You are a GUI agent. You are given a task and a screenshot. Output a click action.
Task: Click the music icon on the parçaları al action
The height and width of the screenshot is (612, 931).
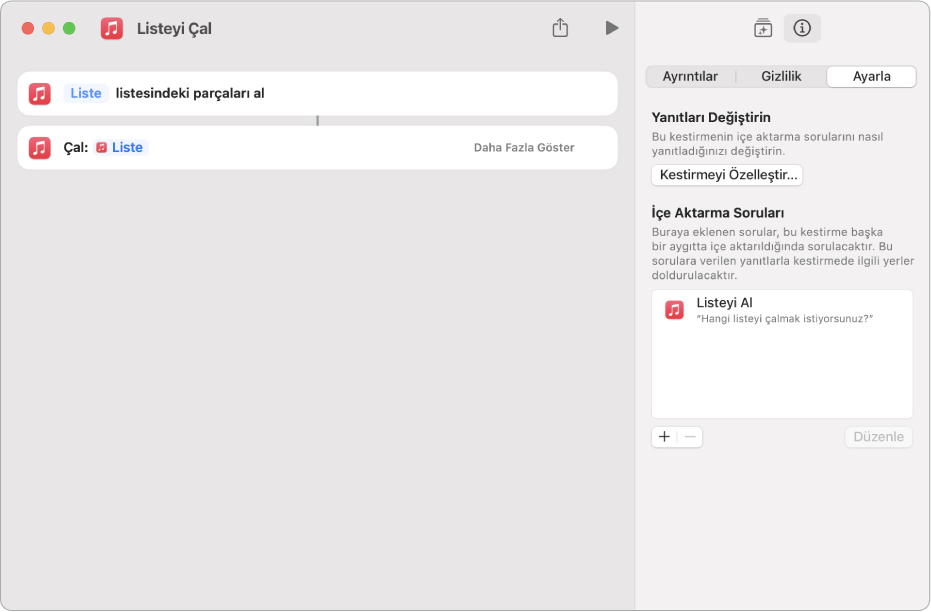click(40, 94)
